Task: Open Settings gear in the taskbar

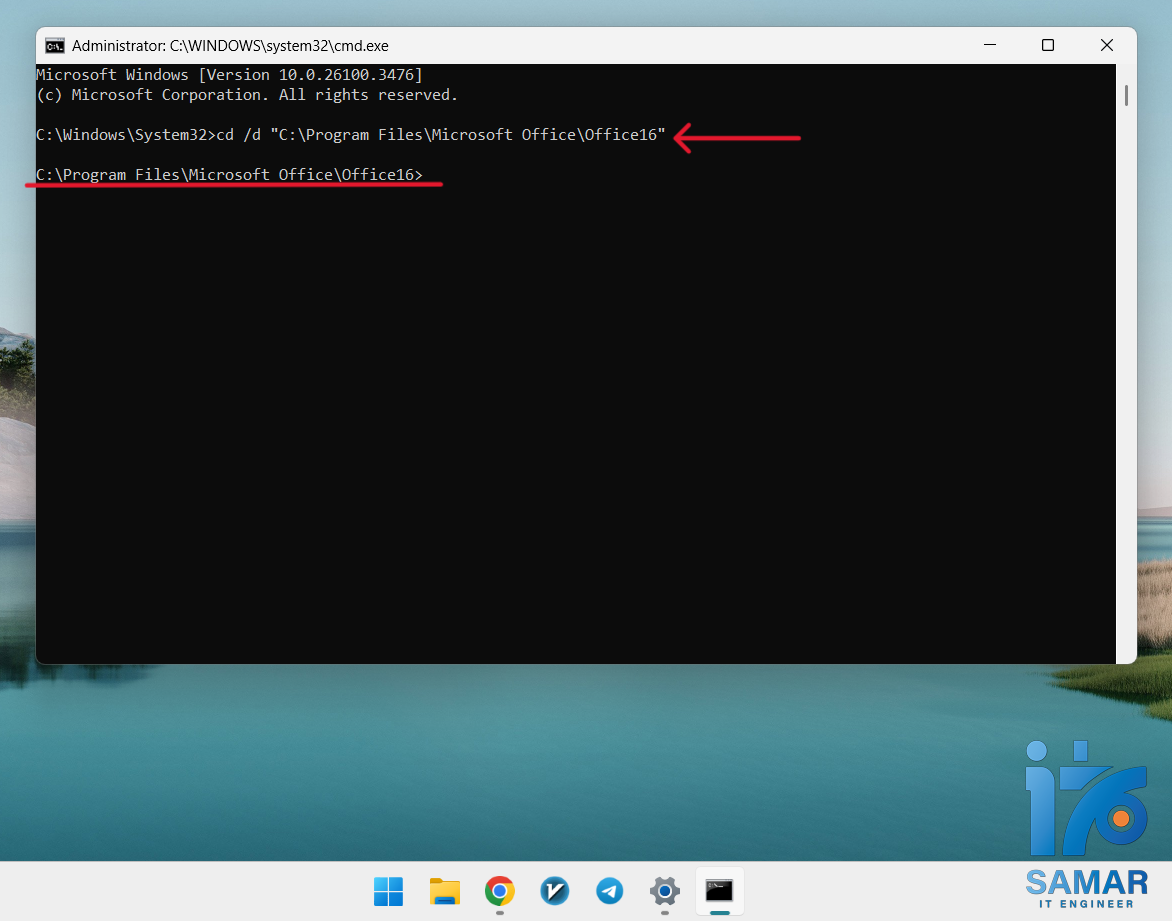Action: (664, 891)
